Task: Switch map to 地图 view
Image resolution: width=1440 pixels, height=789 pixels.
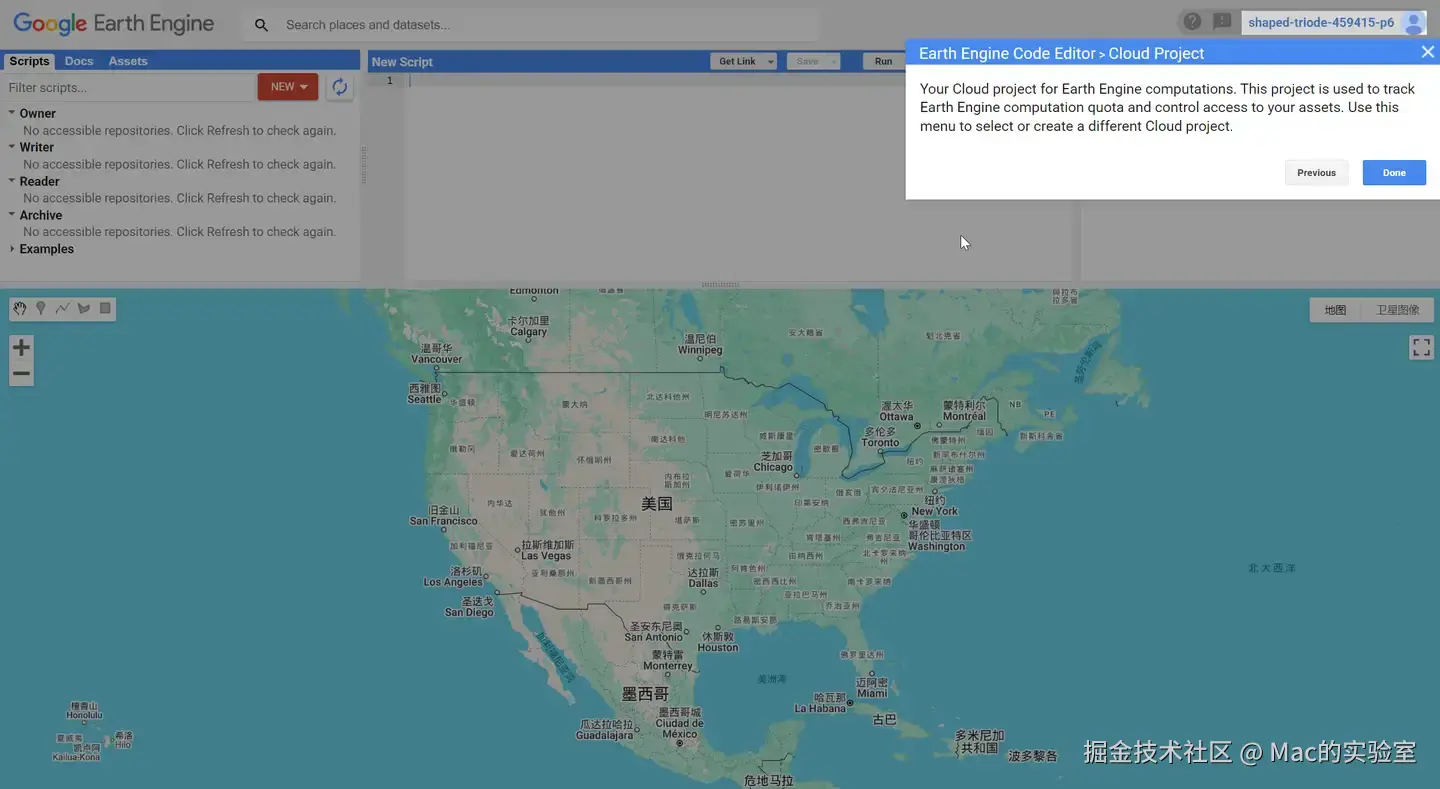Action: point(1335,310)
